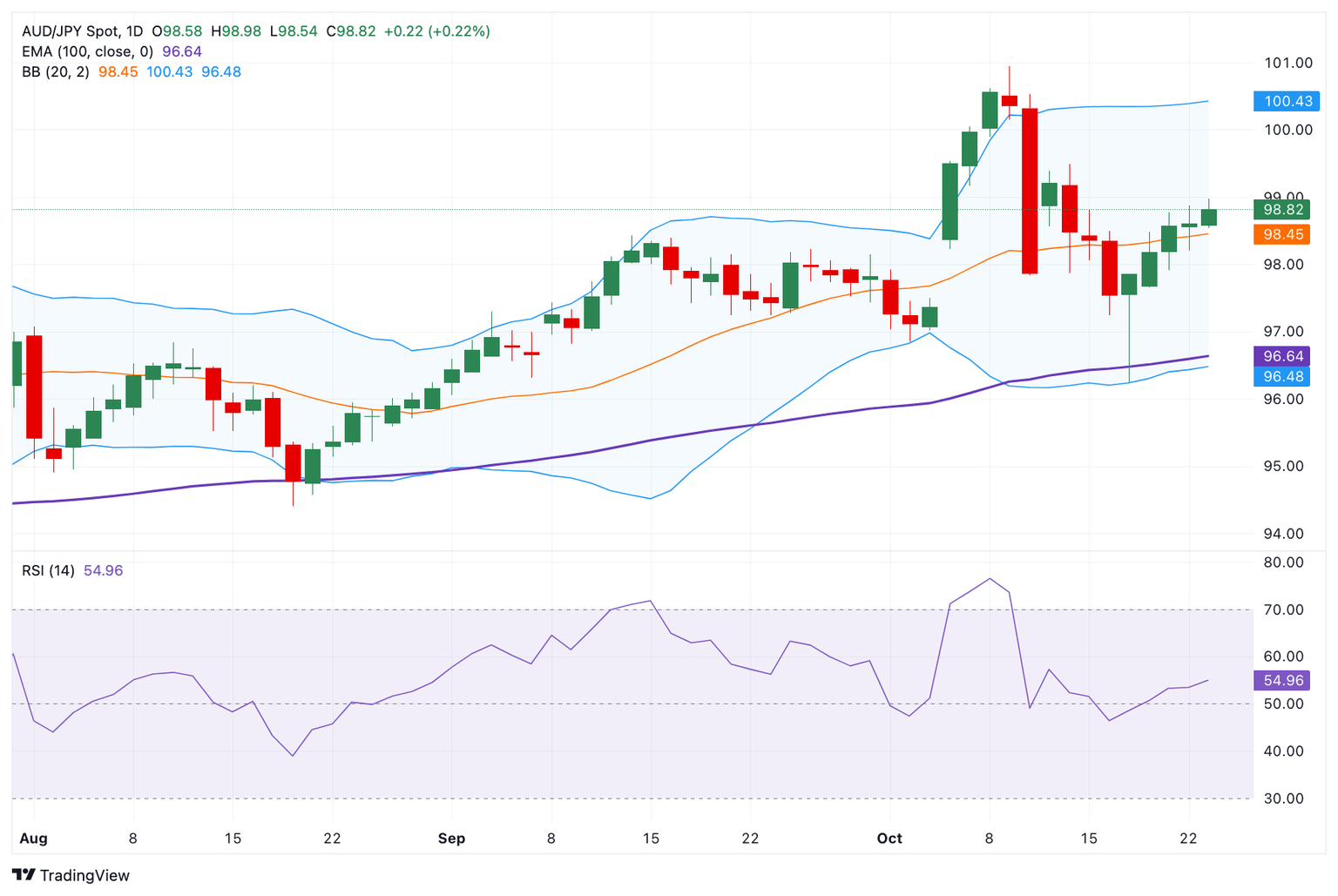1338x896 pixels.
Task: Click the 101.00 price axis label
Action: pos(1287,63)
